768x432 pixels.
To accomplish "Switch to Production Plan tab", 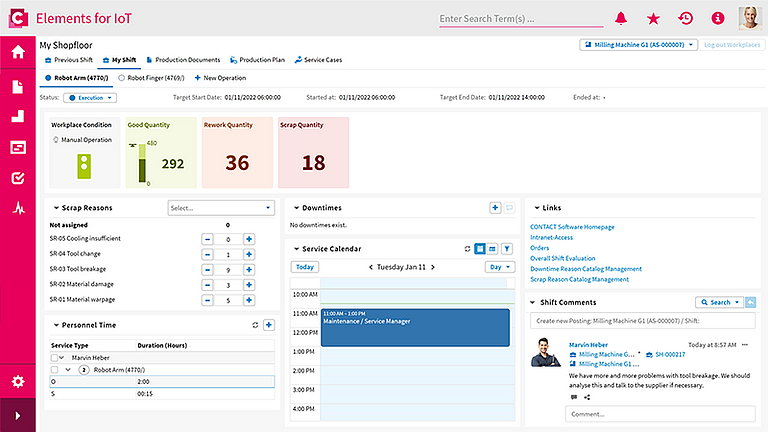I will click(x=257, y=60).
